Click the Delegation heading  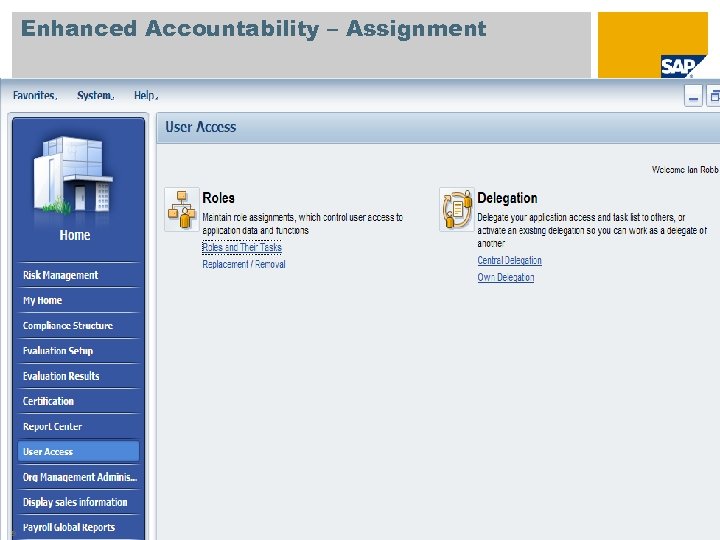[507, 198]
